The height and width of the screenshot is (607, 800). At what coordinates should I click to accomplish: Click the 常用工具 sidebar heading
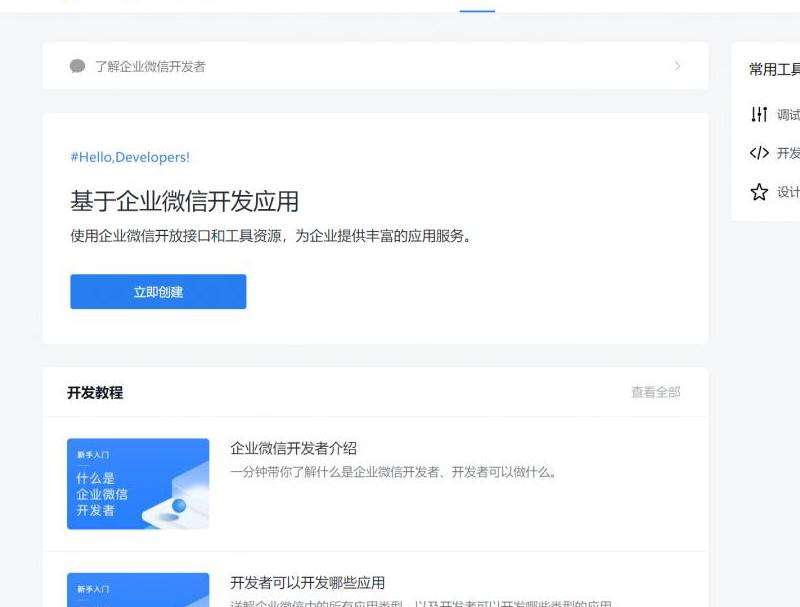tap(774, 69)
